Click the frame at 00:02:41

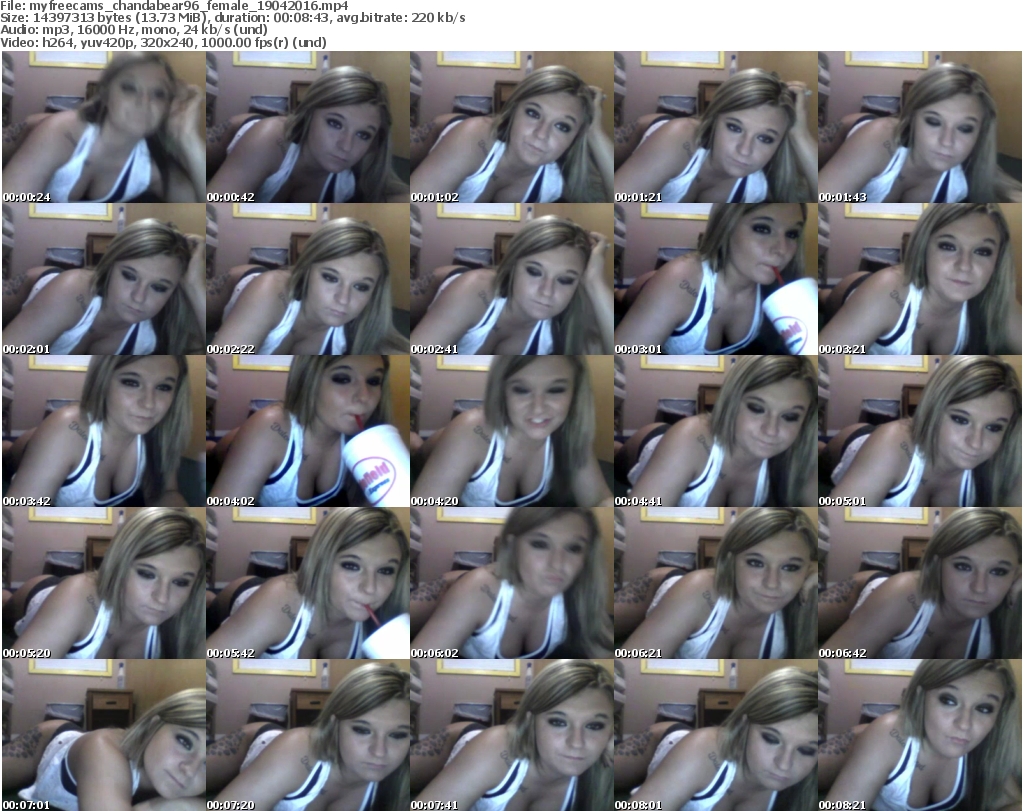tap(512, 279)
